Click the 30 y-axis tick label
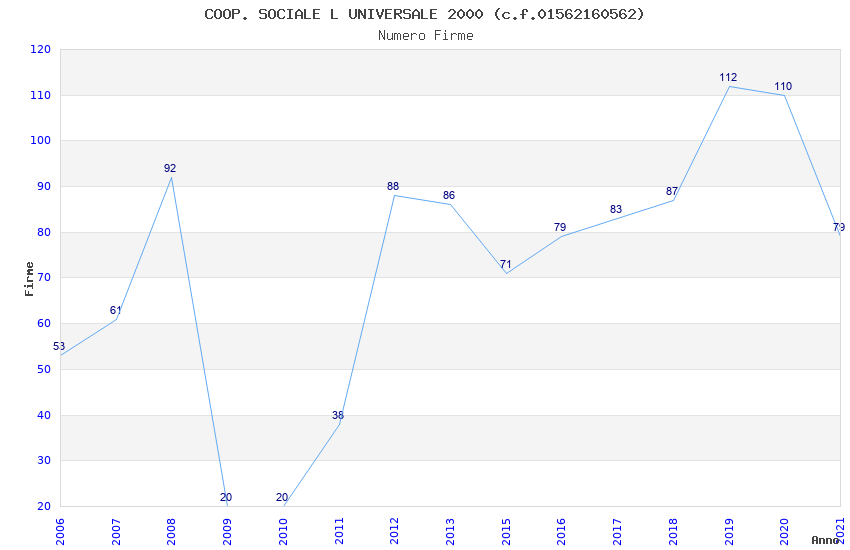This screenshot has width=850, height=550. pos(43,461)
